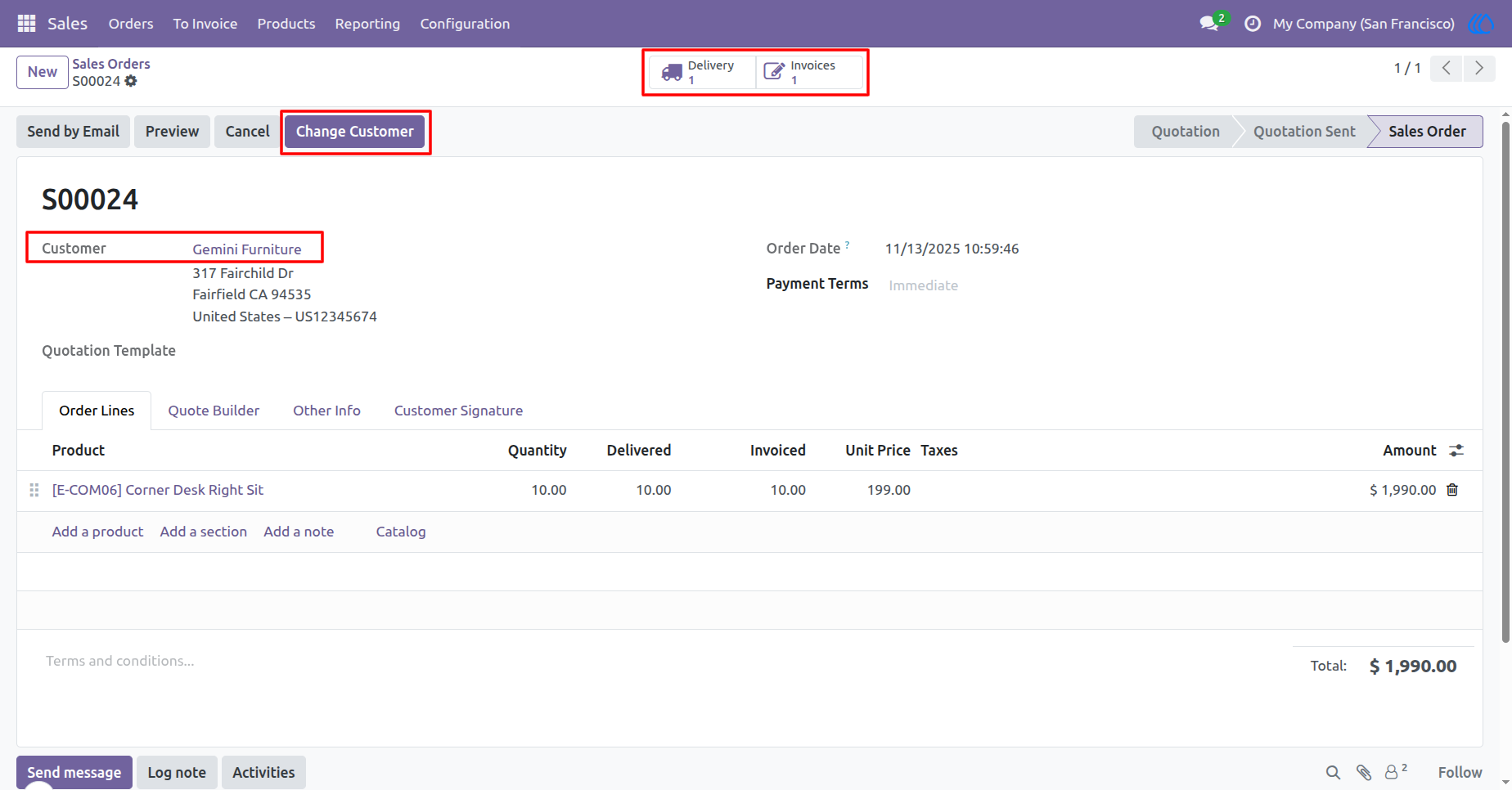Show followers list icon

tap(1395, 771)
